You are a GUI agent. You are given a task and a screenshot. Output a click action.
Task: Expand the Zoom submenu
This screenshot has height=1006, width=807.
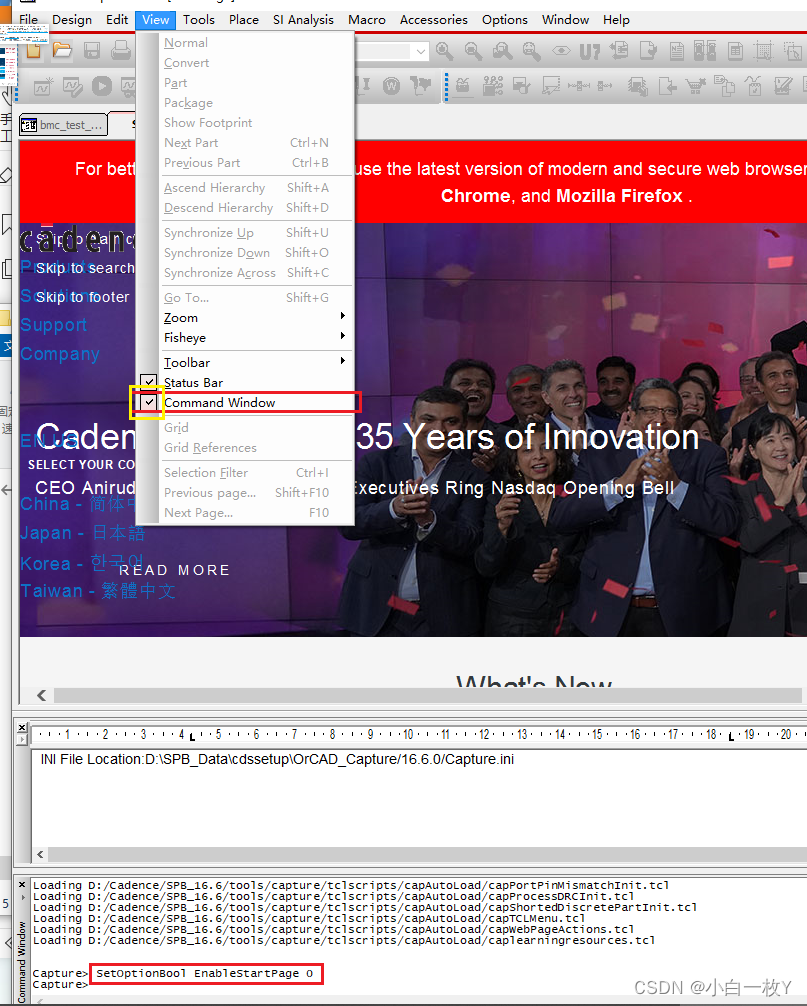tap(181, 317)
